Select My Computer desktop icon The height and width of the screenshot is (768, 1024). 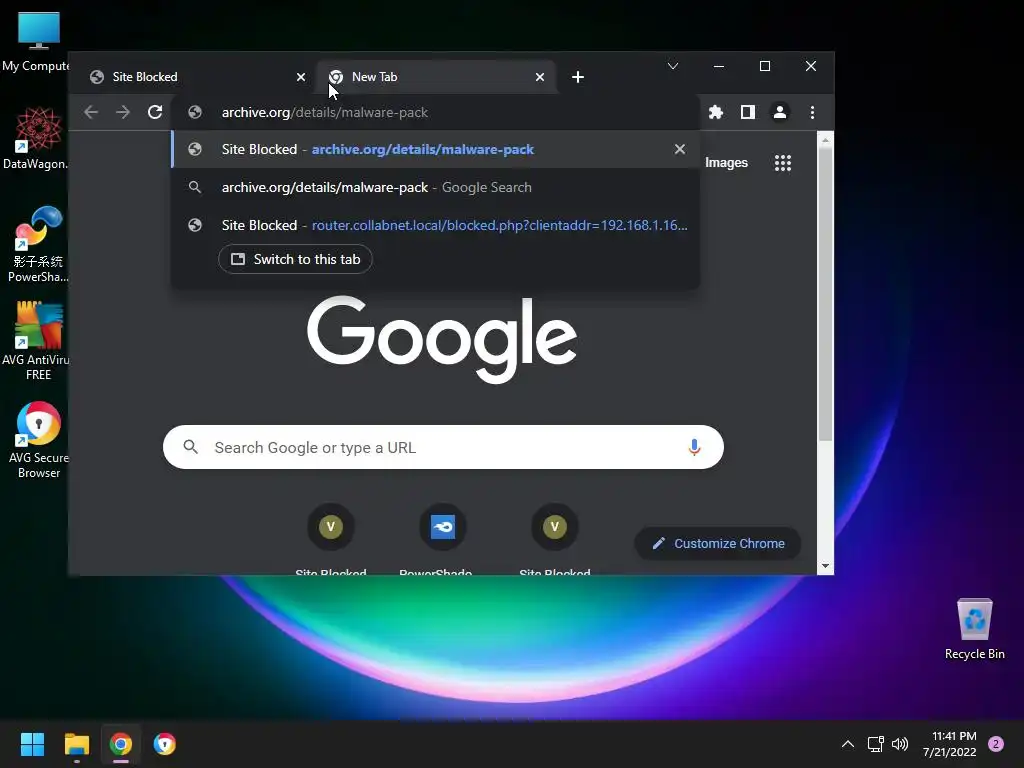[x=38, y=42]
